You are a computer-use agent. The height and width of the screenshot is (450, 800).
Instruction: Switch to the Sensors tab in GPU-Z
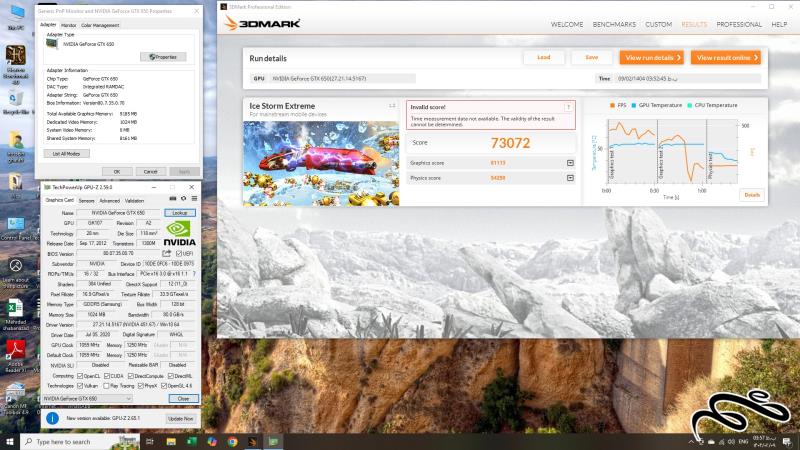click(x=86, y=201)
